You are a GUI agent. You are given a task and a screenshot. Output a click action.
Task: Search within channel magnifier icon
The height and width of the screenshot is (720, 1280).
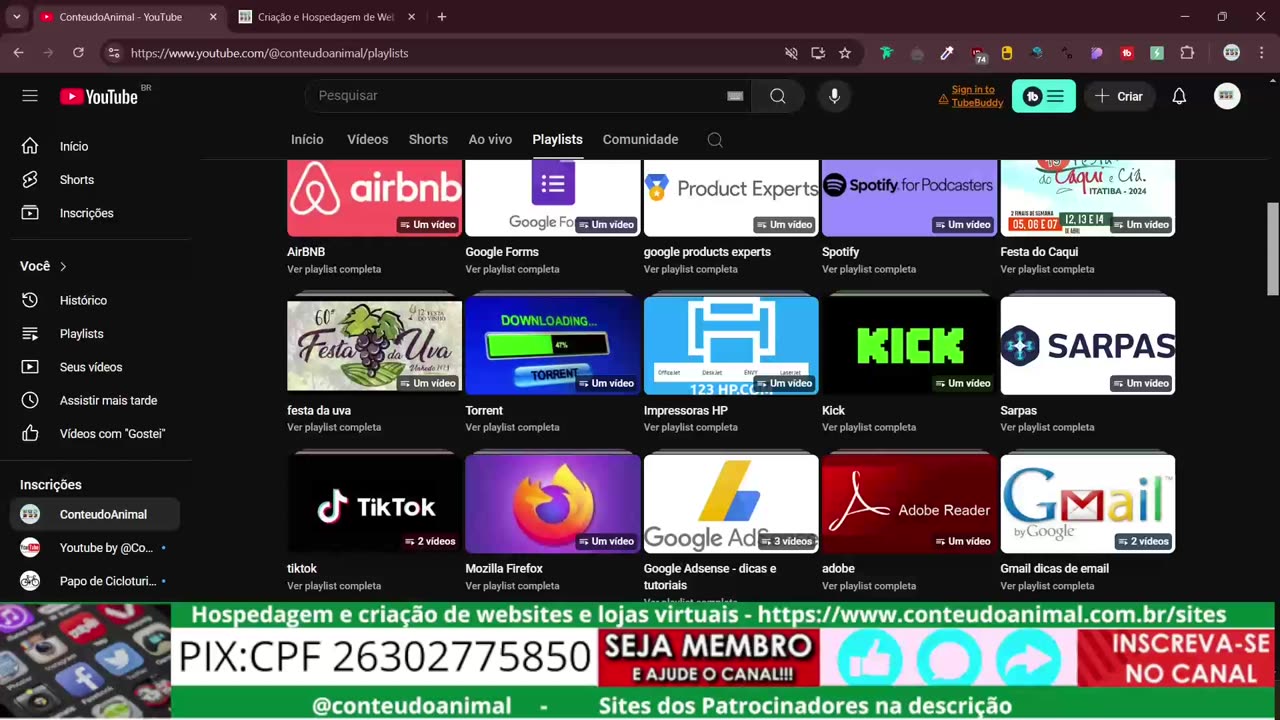[x=715, y=140]
